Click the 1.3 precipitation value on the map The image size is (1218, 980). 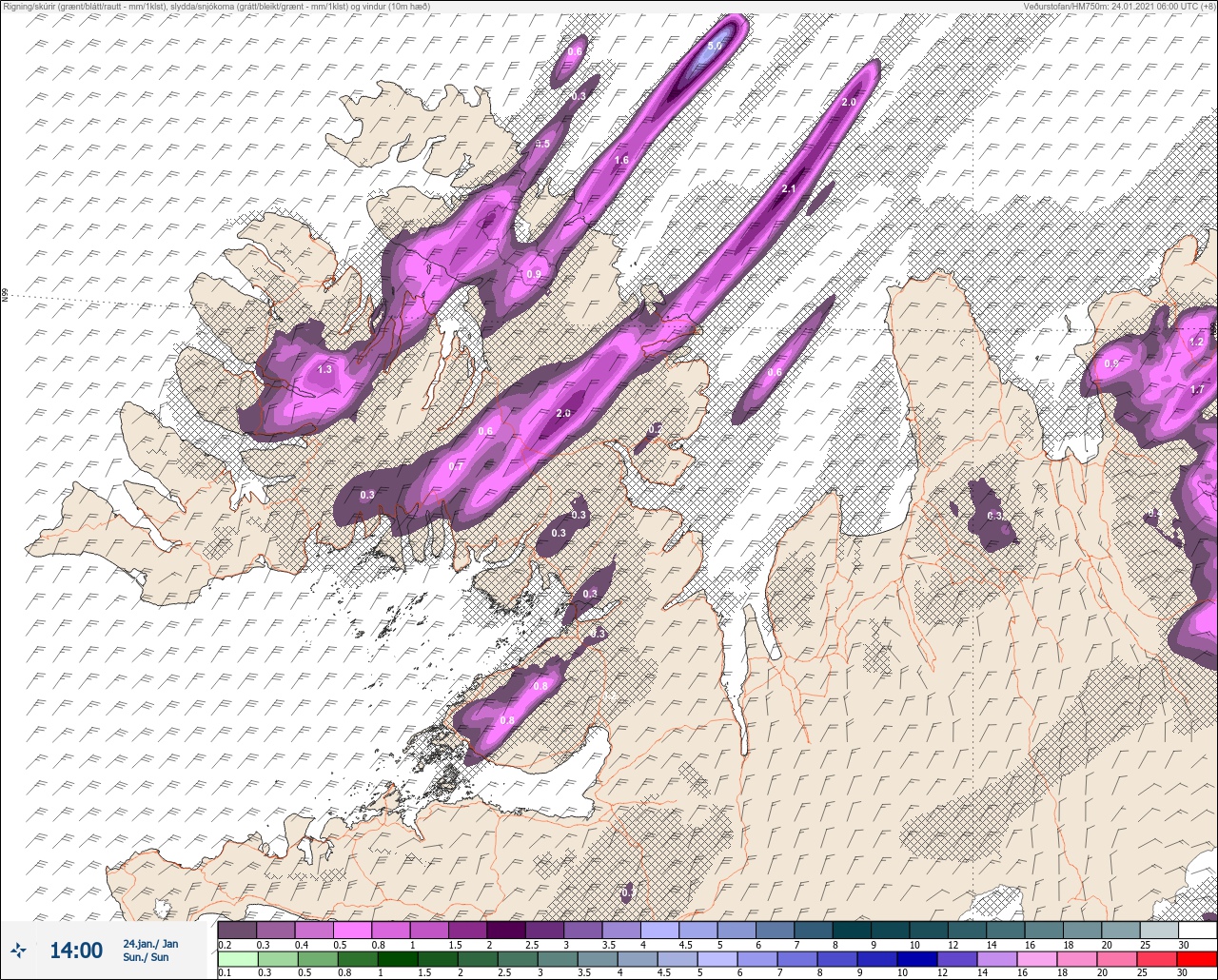coord(324,369)
